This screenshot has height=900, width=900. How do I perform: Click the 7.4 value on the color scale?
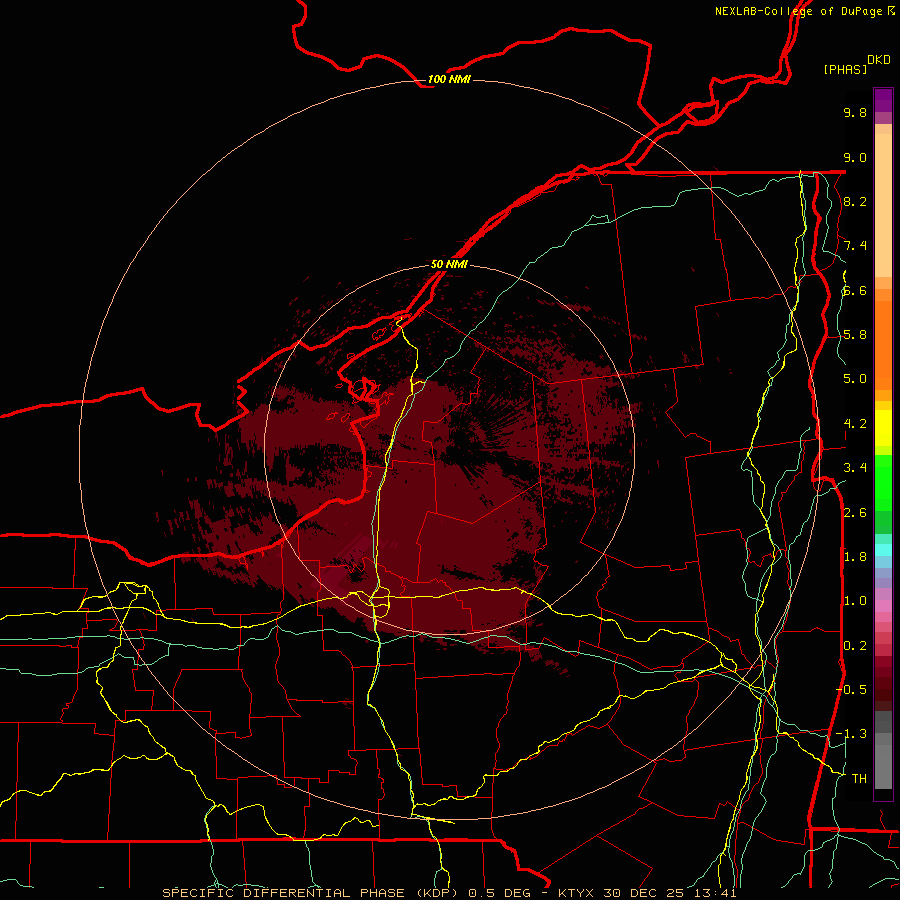pos(855,246)
